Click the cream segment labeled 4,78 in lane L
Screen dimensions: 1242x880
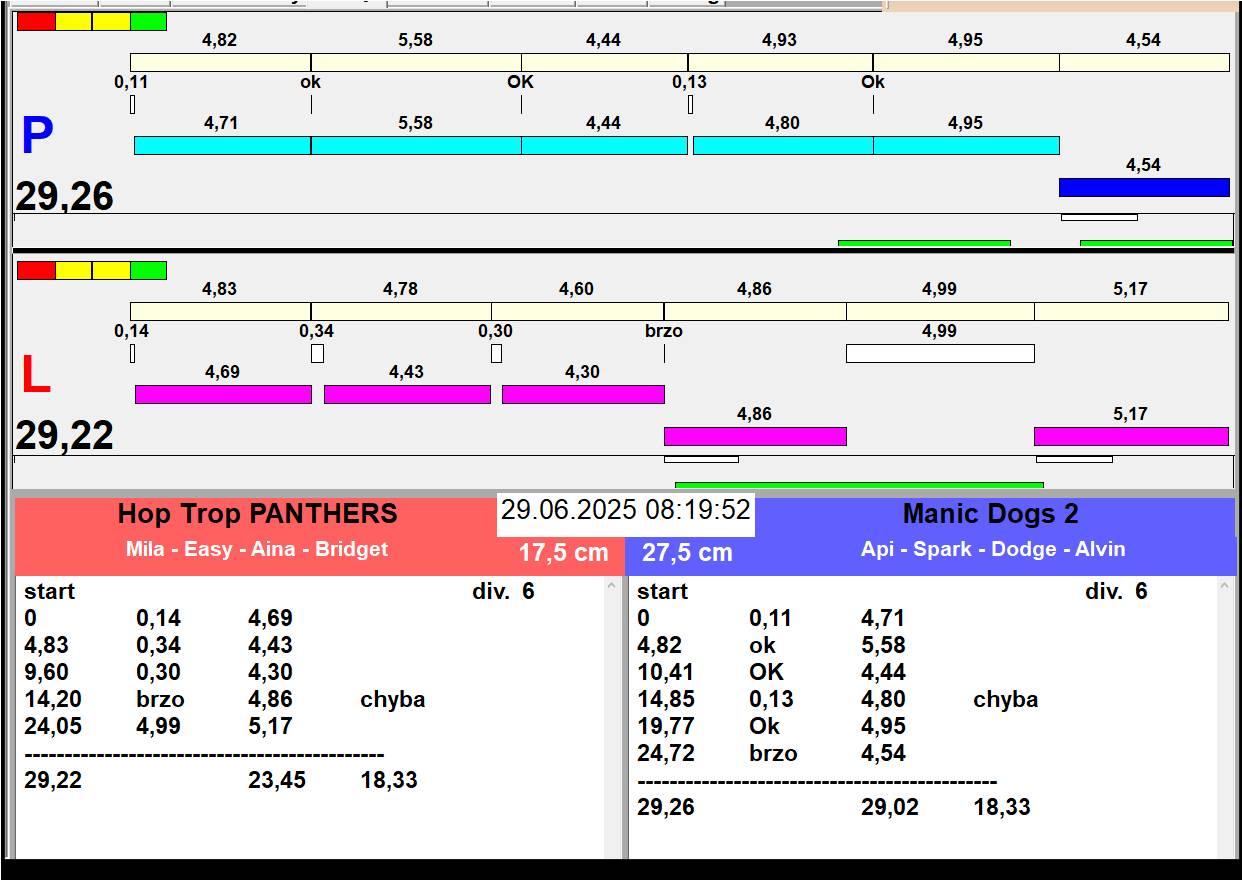pos(401,311)
